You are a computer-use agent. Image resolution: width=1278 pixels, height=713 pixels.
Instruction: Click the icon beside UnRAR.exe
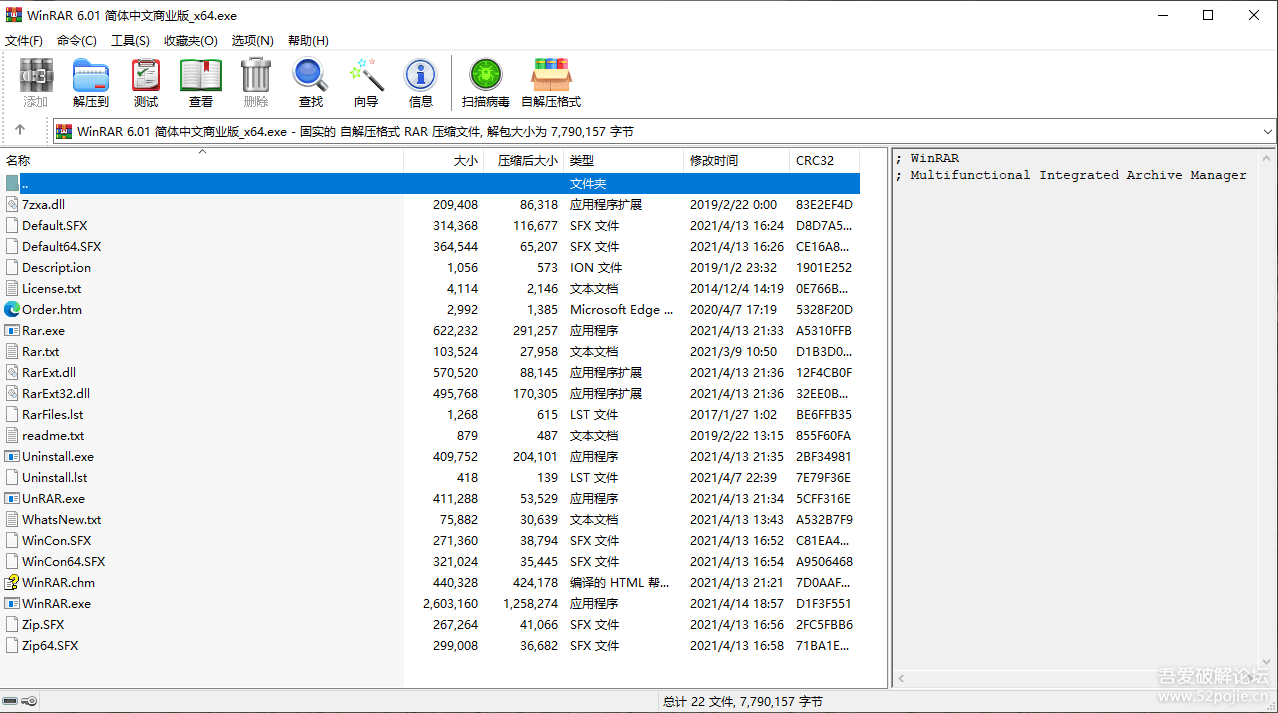(12, 499)
